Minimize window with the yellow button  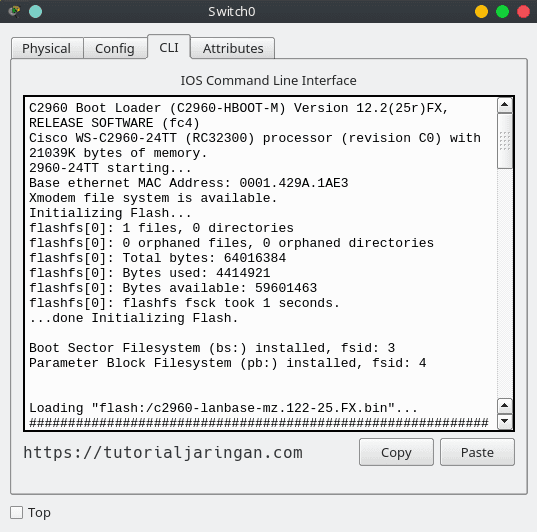pos(481,12)
